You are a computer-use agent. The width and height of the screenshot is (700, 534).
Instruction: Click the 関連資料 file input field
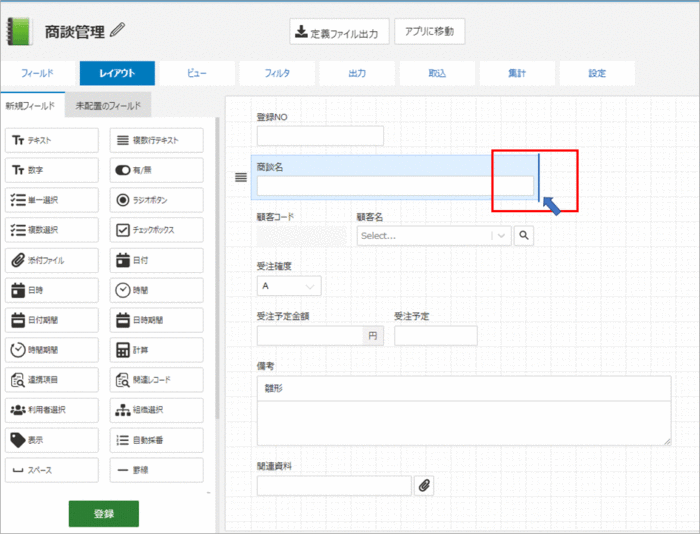click(334, 486)
